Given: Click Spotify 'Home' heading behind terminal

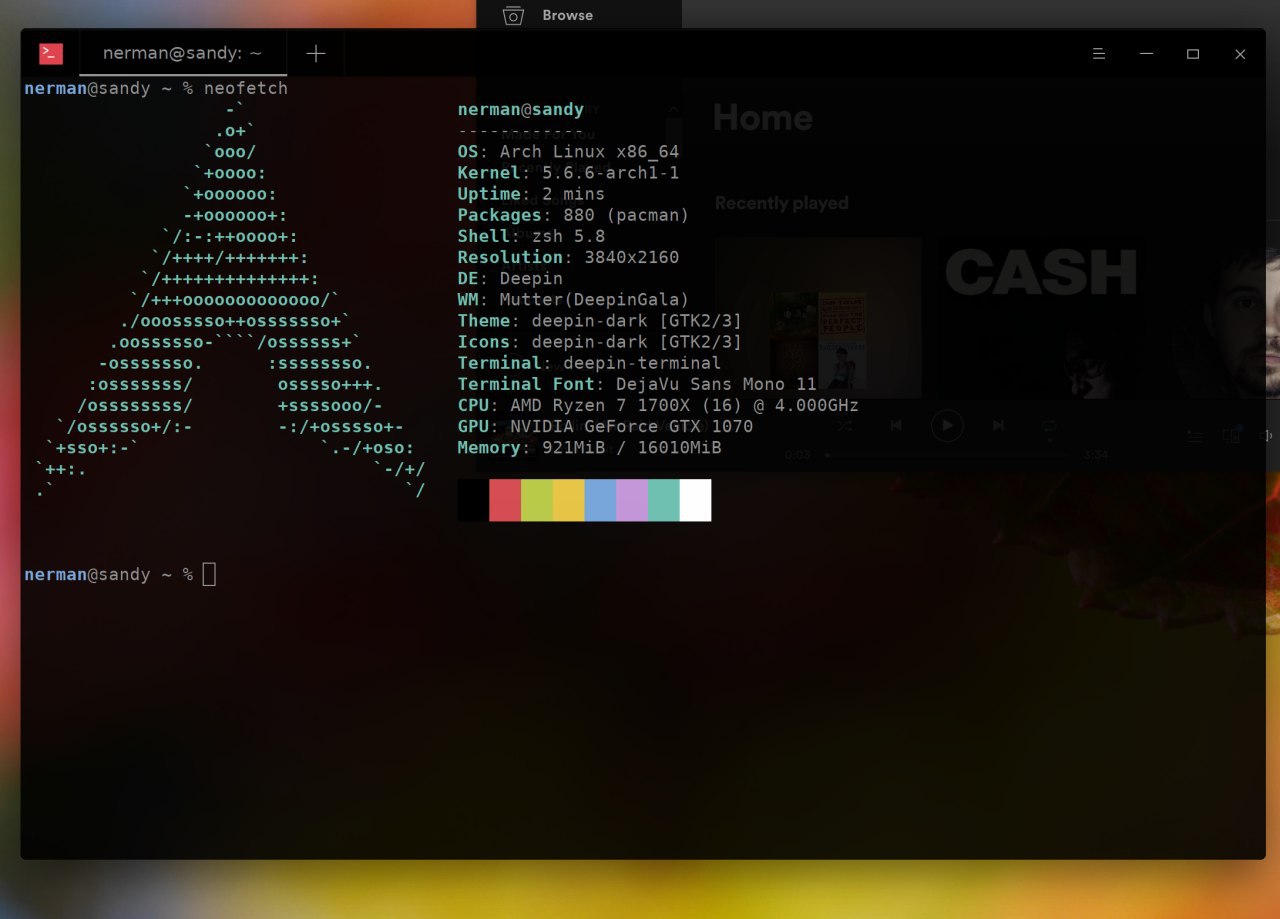Looking at the screenshot, I should (762, 118).
